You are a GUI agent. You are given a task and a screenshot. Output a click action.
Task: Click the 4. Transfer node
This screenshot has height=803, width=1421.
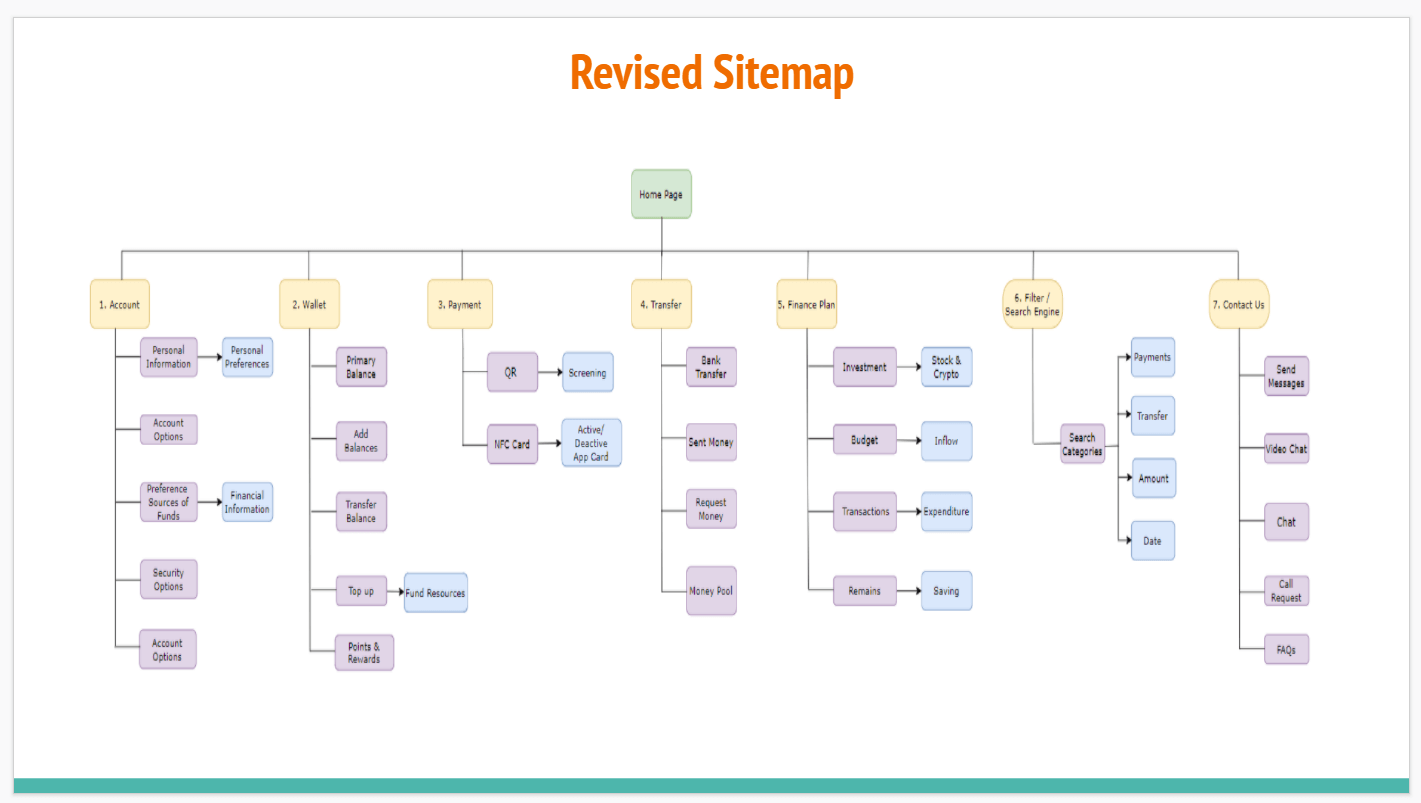coord(661,304)
